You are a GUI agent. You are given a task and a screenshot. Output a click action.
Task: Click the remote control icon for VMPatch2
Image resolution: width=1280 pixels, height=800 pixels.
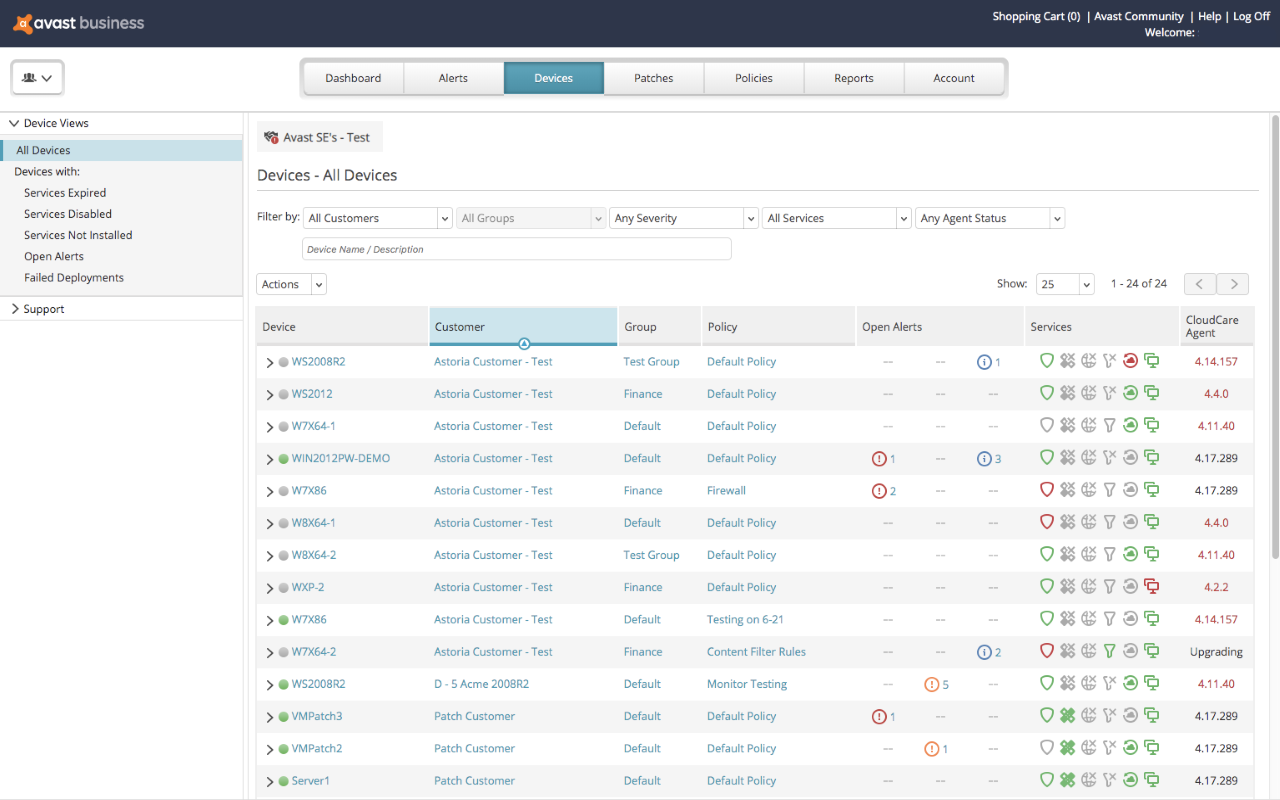(1151, 748)
